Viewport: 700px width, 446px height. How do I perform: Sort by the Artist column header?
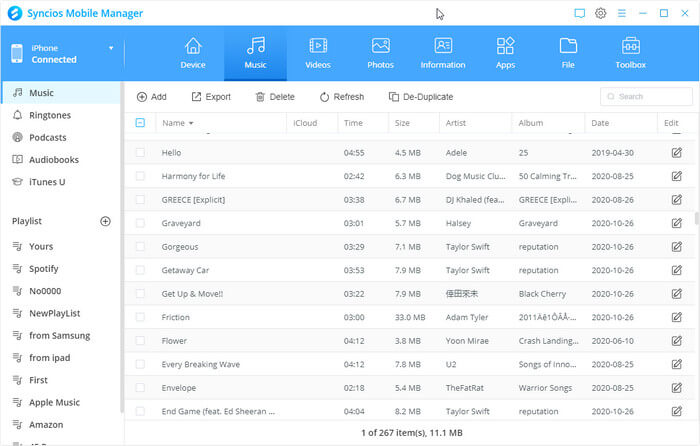tap(456, 123)
